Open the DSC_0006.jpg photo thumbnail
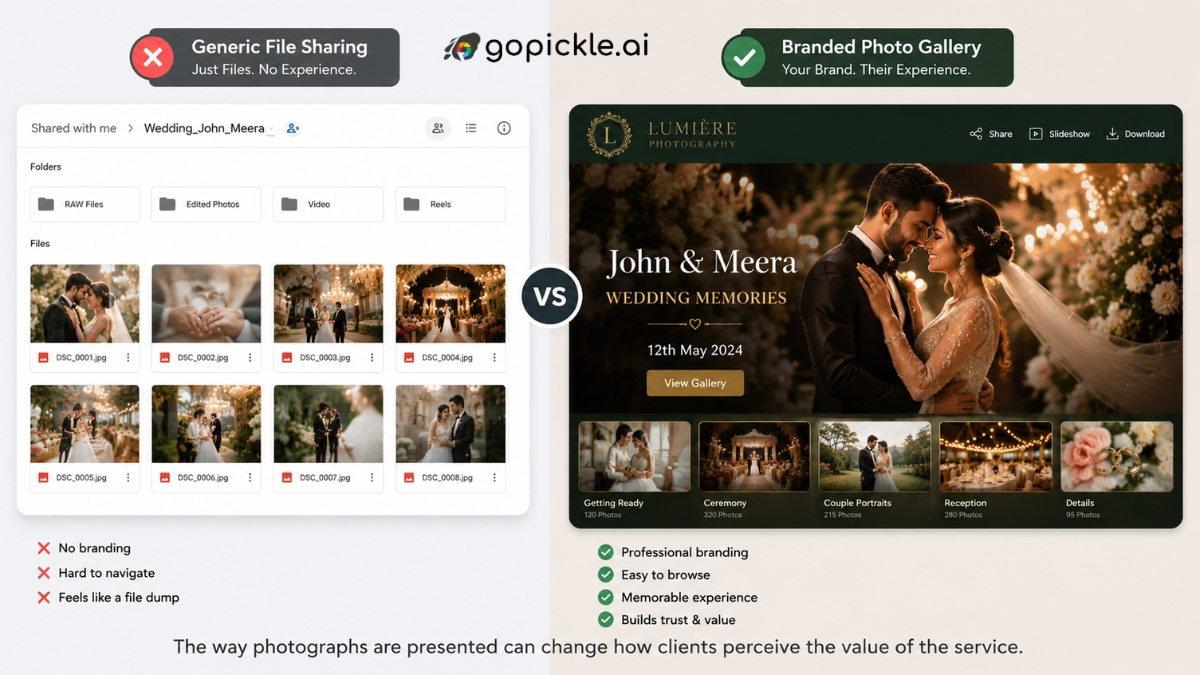The height and width of the screenshot is (675, 1200). tap(206, 424)
